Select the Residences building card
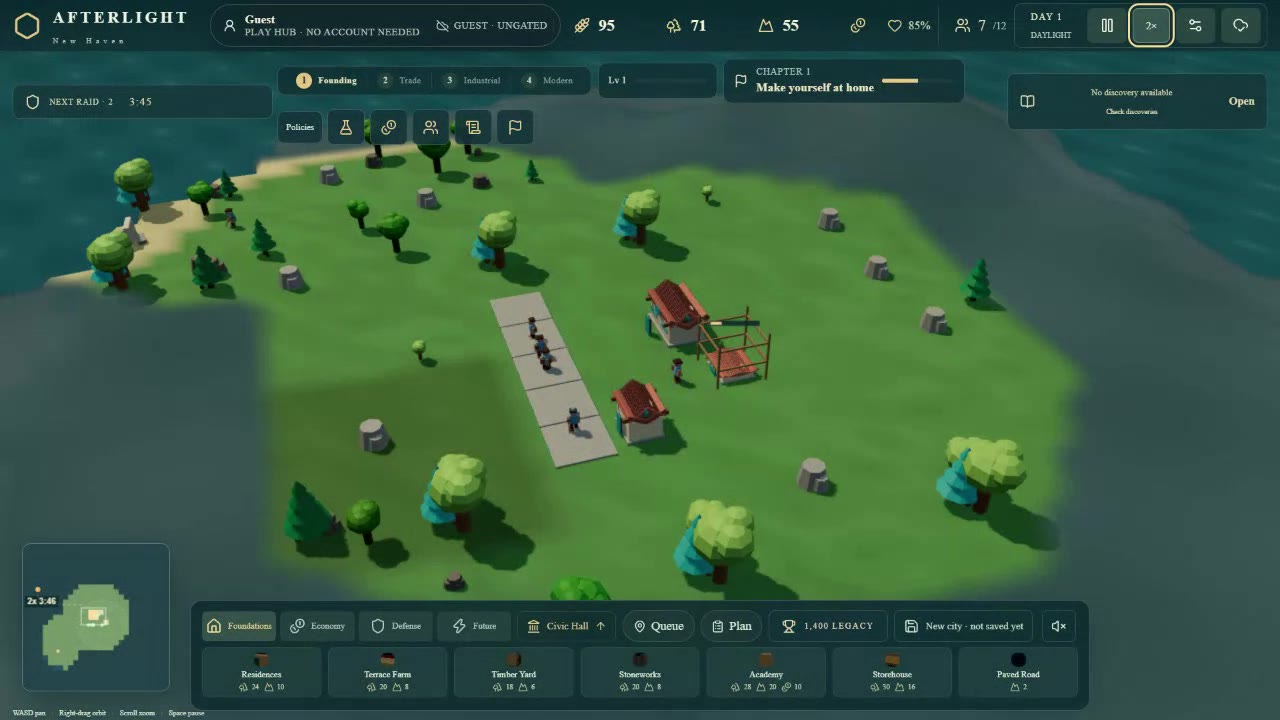The height and width of the screenshot is (720, 1280). 262,672
